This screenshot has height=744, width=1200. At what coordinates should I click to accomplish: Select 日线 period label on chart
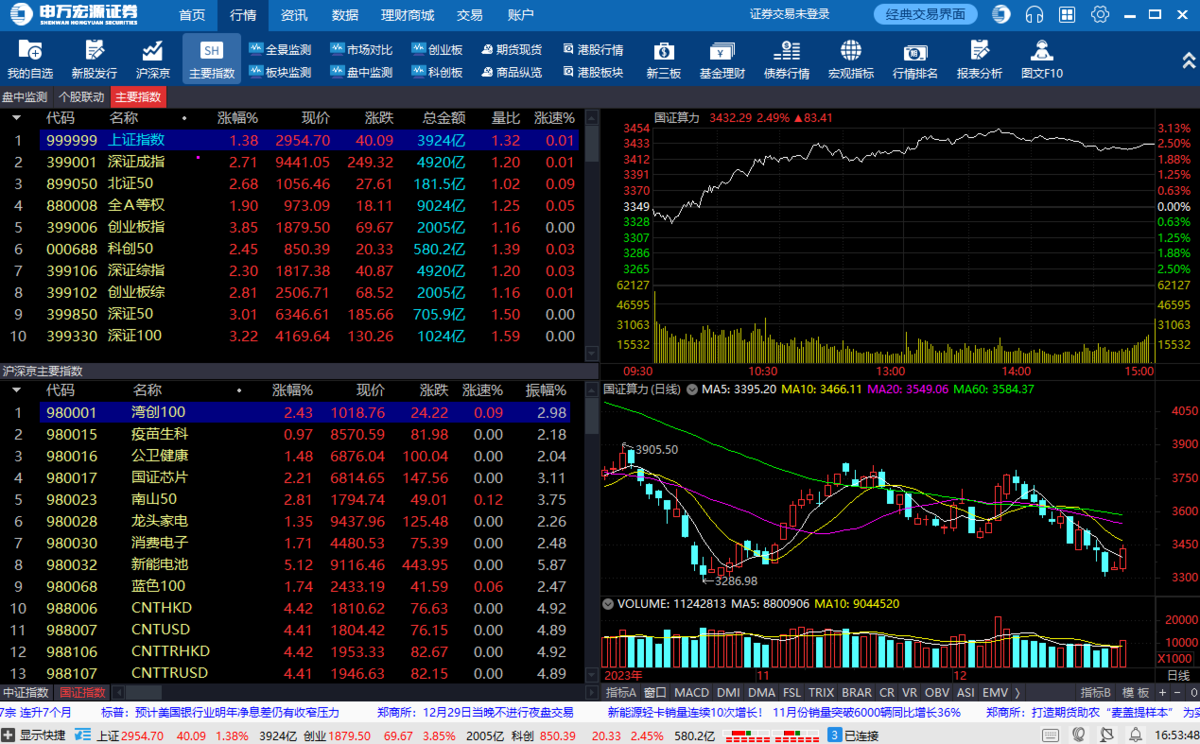[x=1179, y=675]
